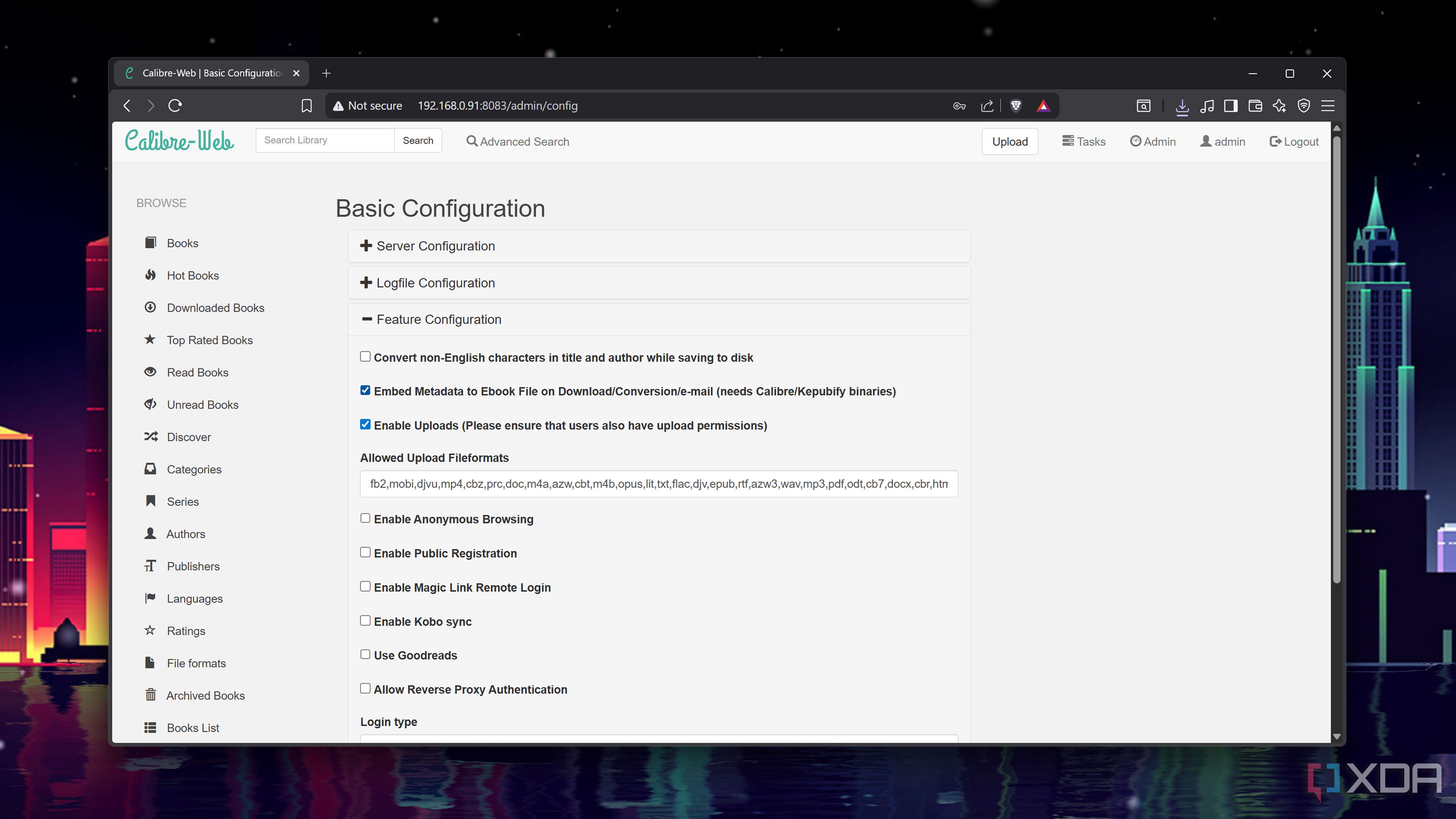Click the Downloaded Books icon

click(x=151, y=308)
